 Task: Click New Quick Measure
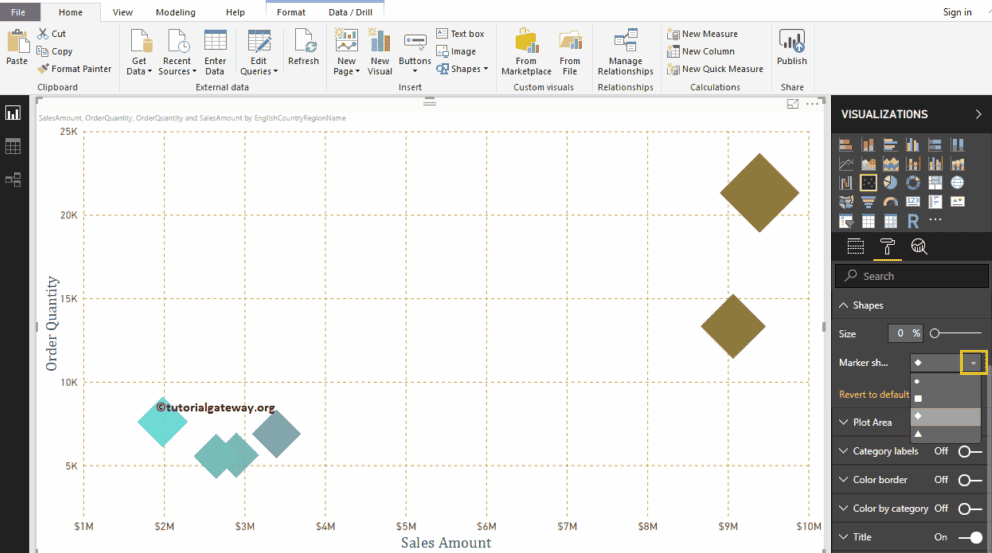pos(715,68)
